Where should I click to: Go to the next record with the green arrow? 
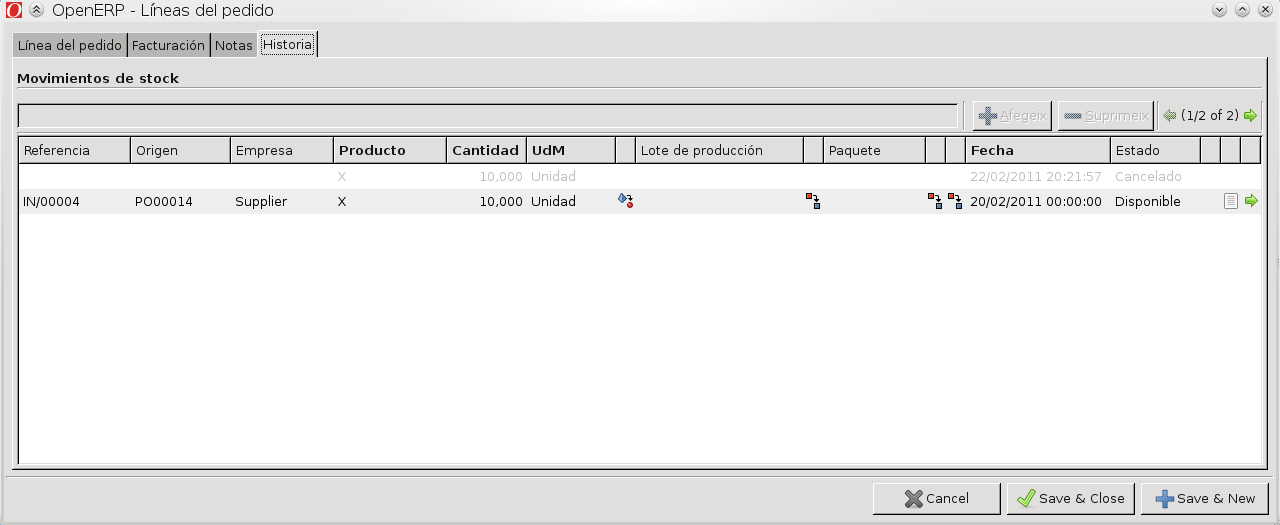1250,116
